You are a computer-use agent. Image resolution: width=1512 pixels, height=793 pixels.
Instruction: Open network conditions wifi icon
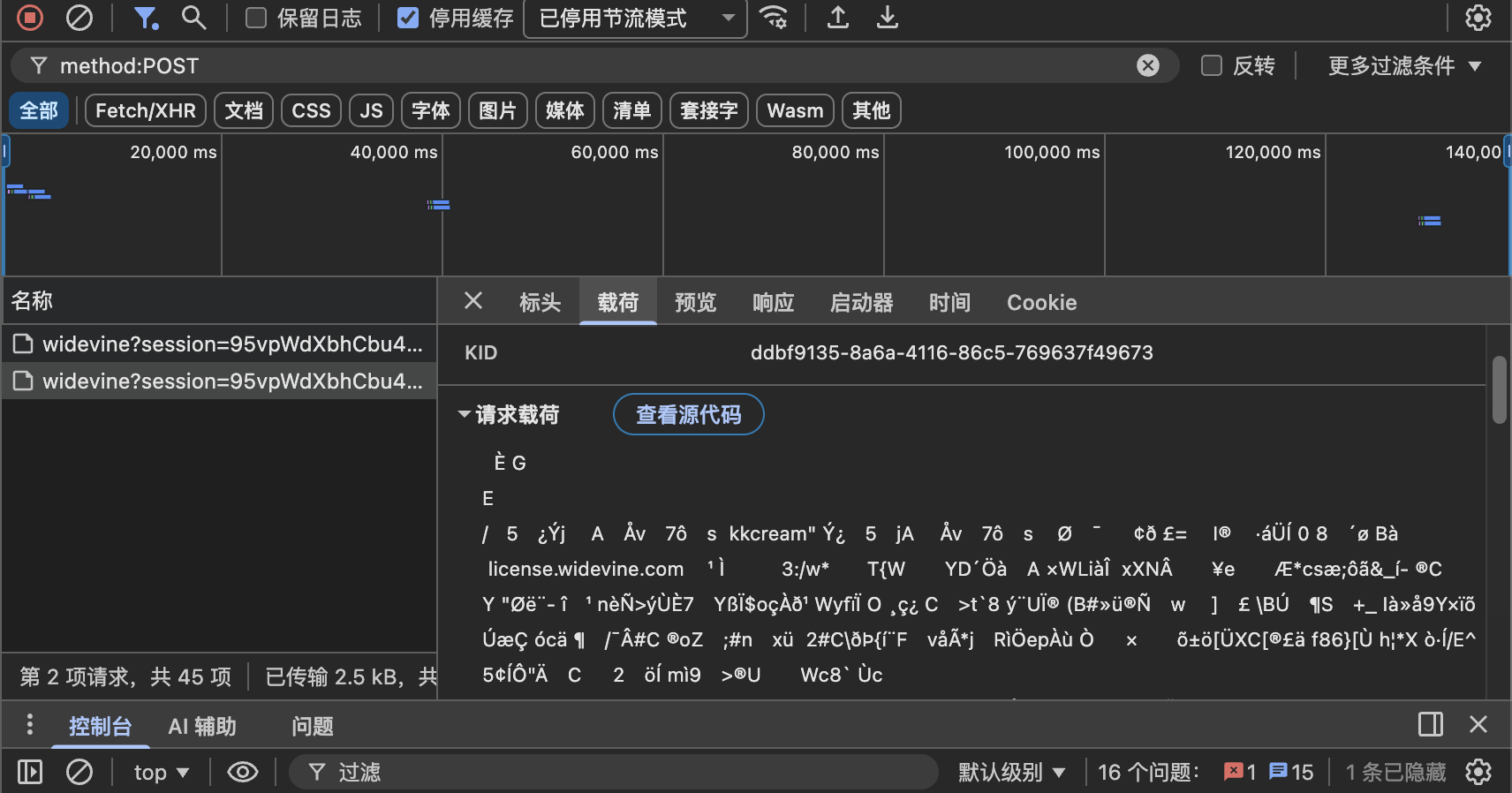pos(775,18)
